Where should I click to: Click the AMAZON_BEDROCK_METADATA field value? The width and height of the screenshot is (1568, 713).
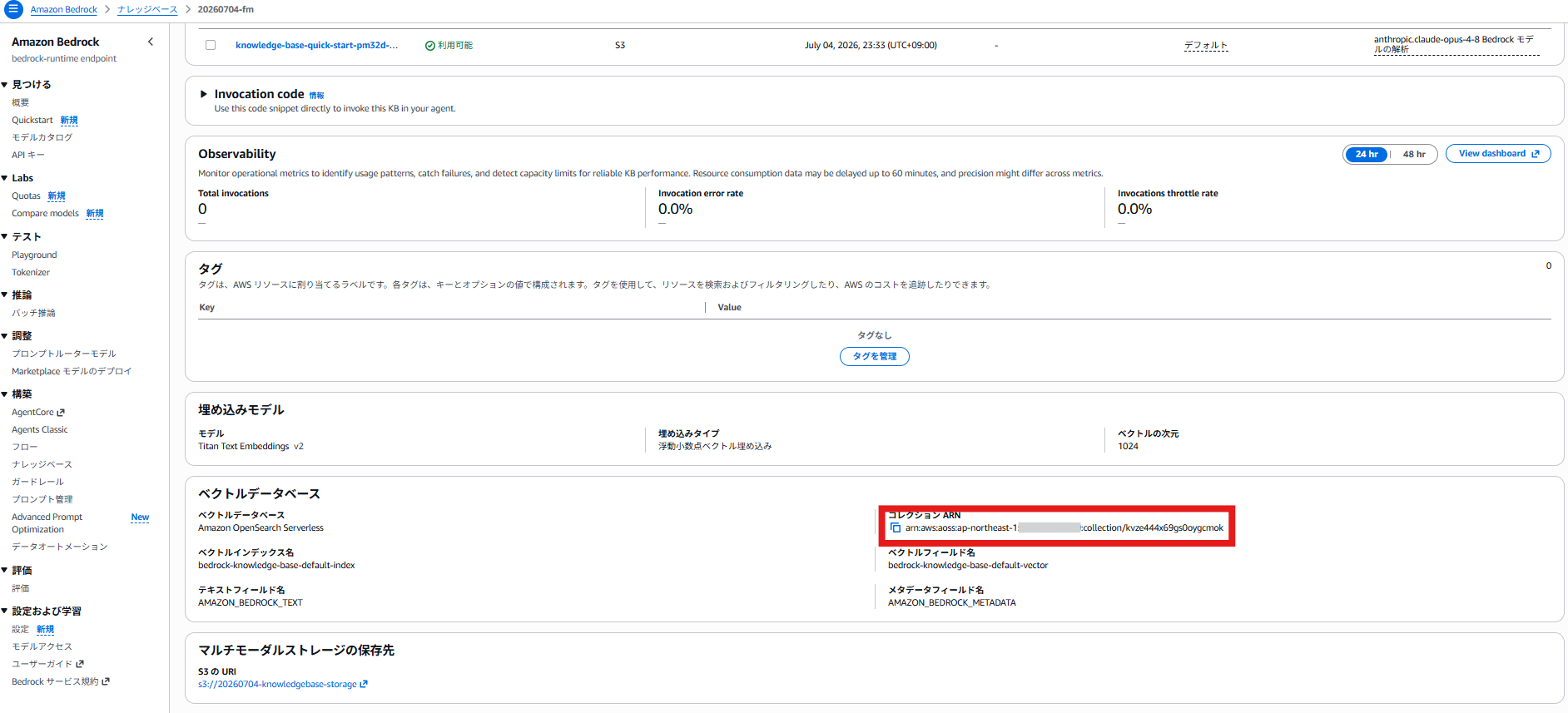952,603
